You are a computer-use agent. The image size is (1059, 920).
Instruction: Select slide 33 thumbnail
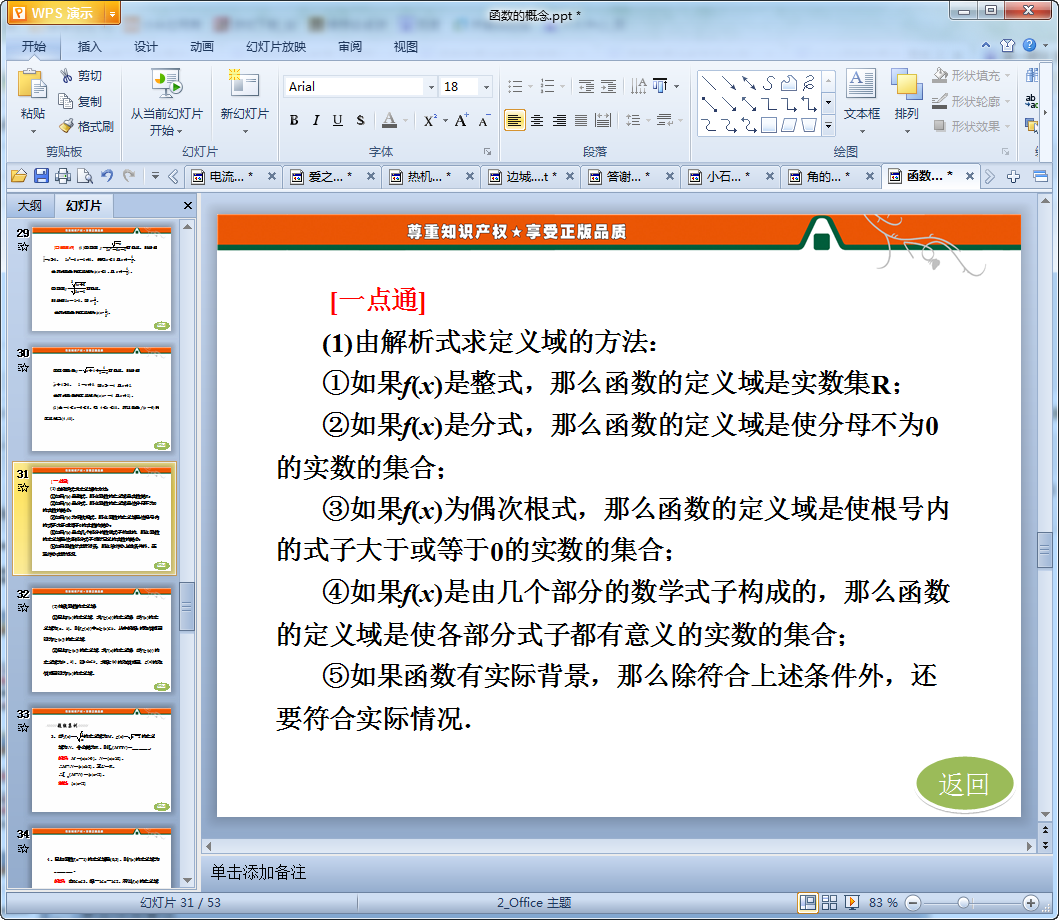[102, 760]
